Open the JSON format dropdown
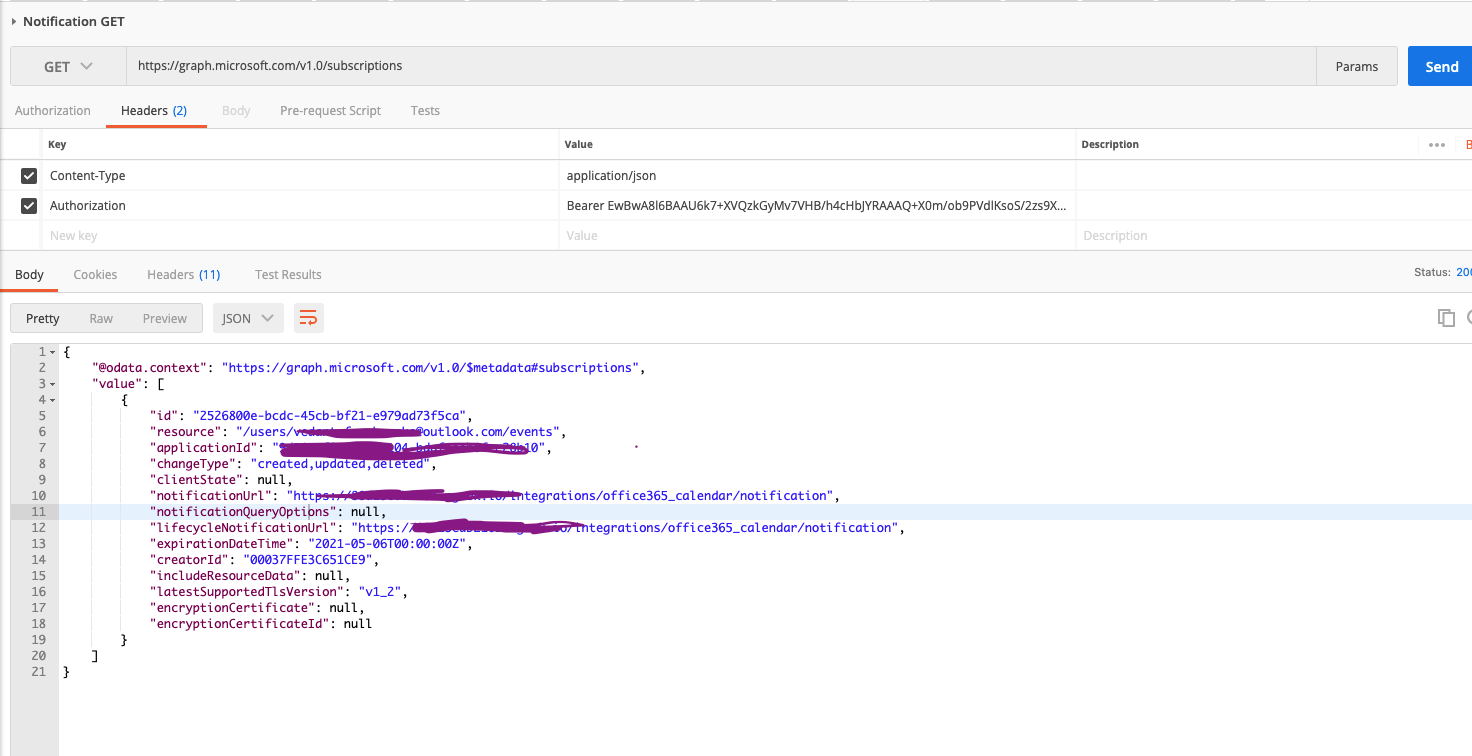The image size is (1472, 756). click(248, 318)
